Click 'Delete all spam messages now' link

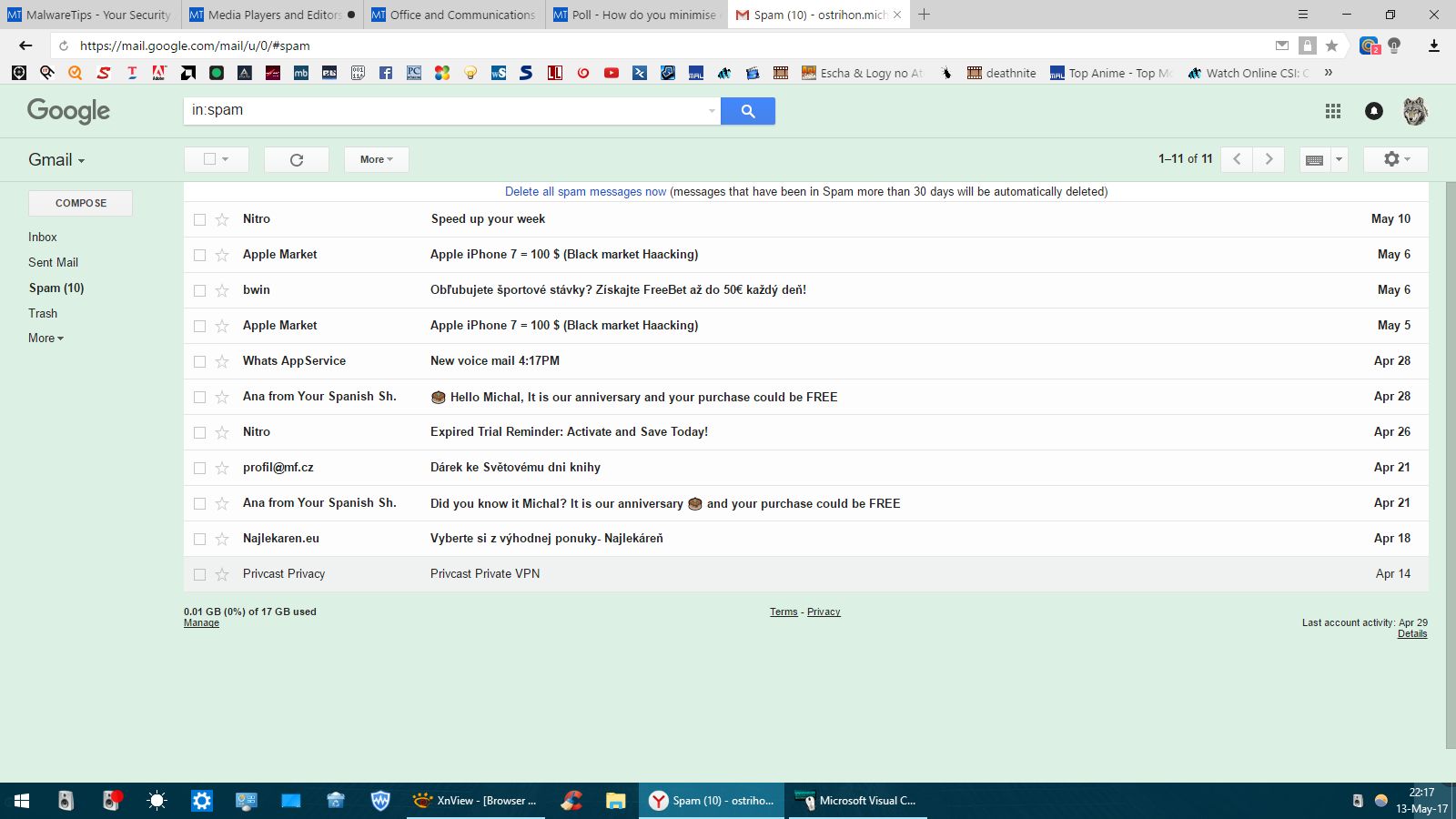pyautogui.click(x=586, y=192)
